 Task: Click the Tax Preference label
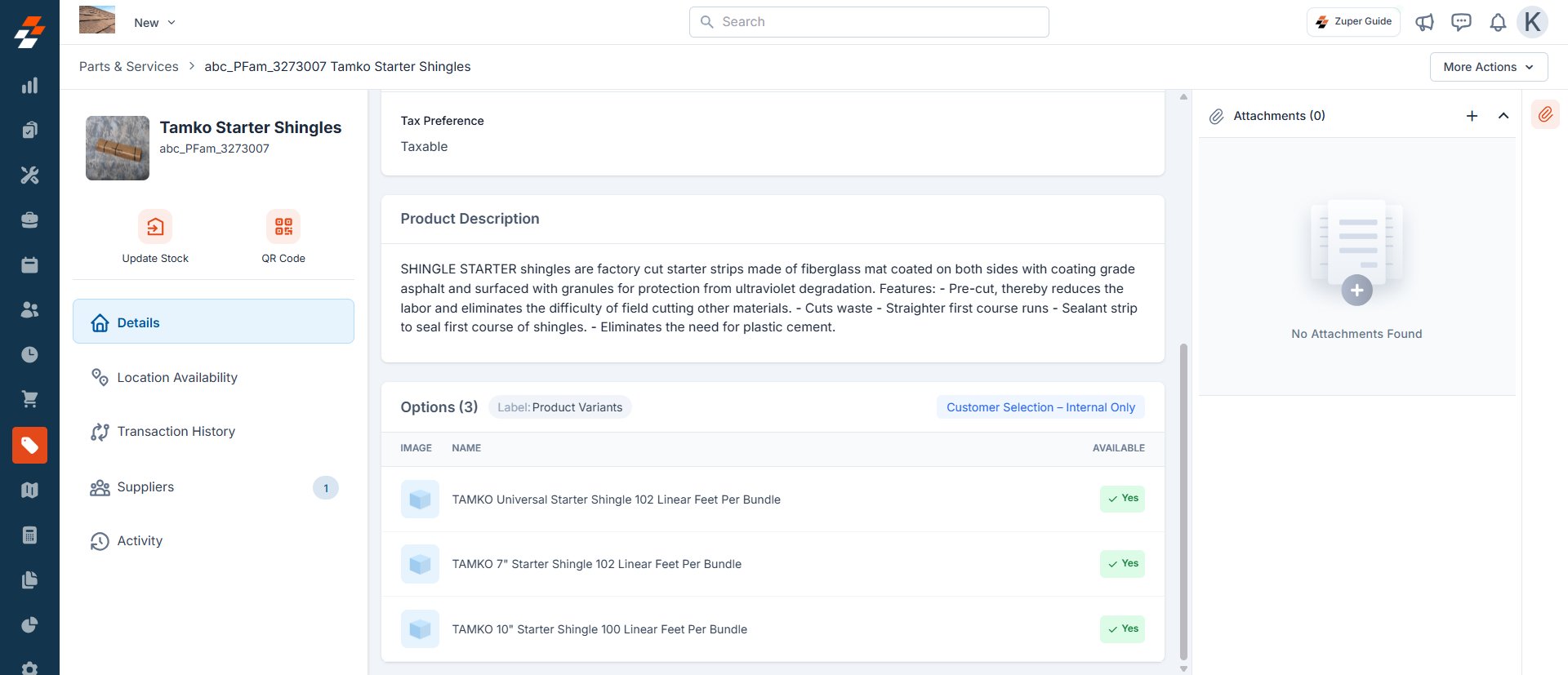[442, 121]
